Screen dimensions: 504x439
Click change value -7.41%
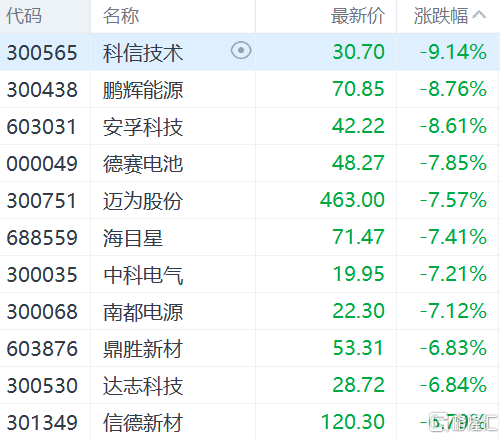(453, 237)
